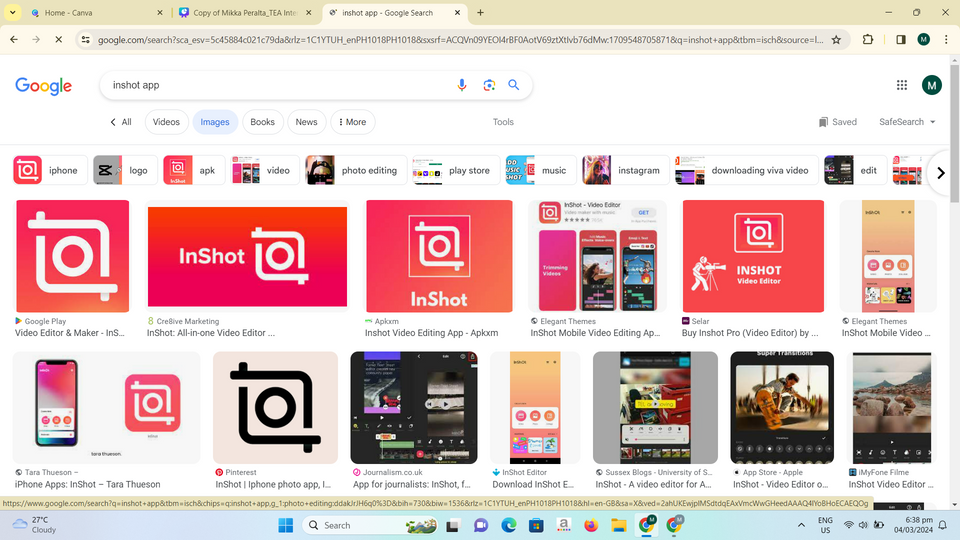Screen dimensions: 960x540
Task: Filter by photo editing chip
Action: click(356, 170)
